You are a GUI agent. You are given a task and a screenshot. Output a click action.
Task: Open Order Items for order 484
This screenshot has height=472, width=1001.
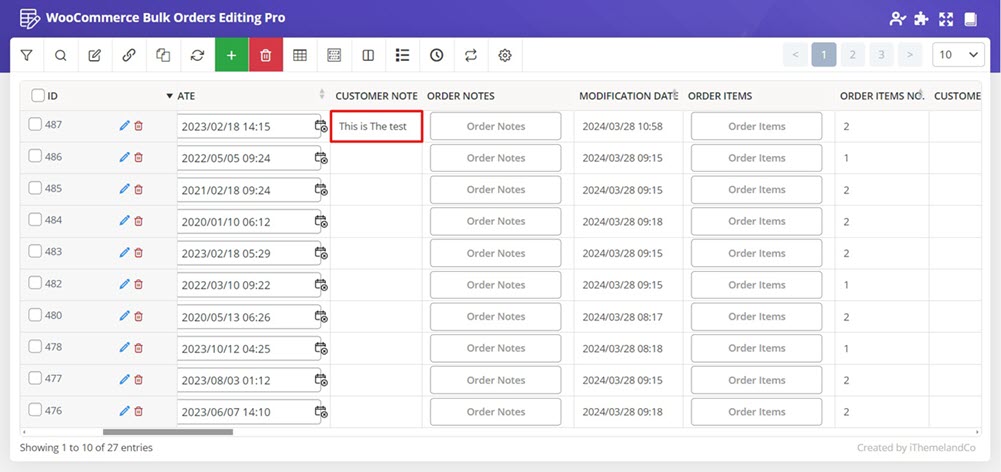pos(756,221)
